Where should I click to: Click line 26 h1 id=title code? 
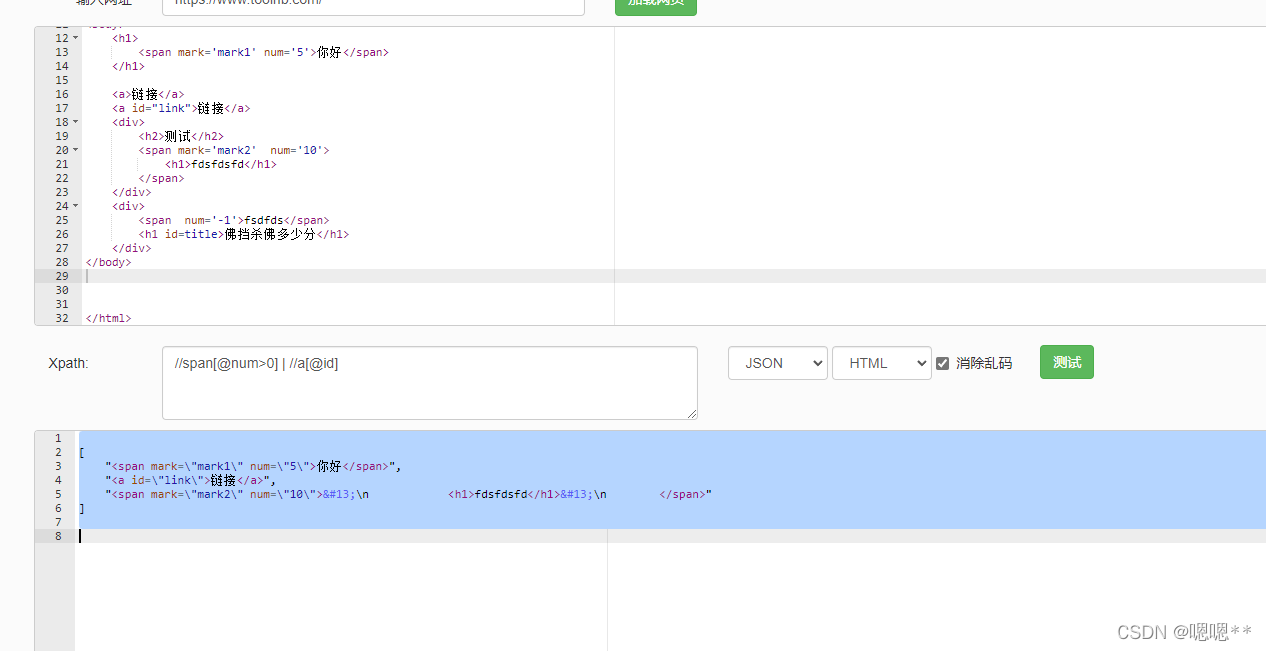coord(244,234)
